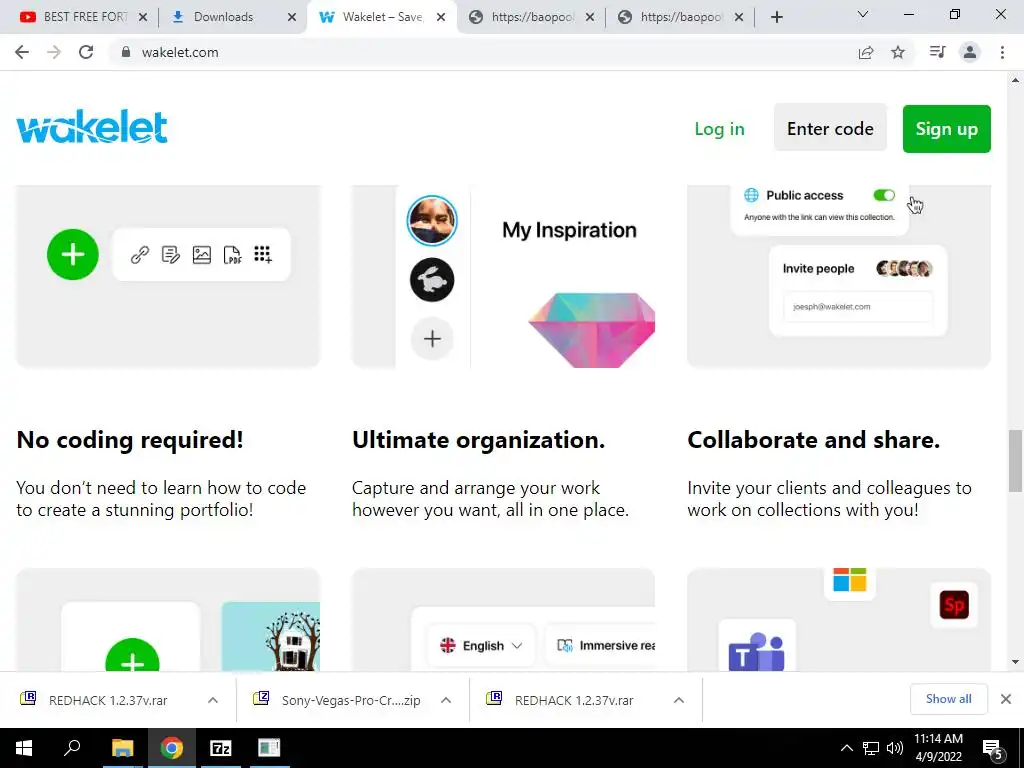Open the Windows Start menu
This screenshot has width=1024, height=768.
pos(24,748)
